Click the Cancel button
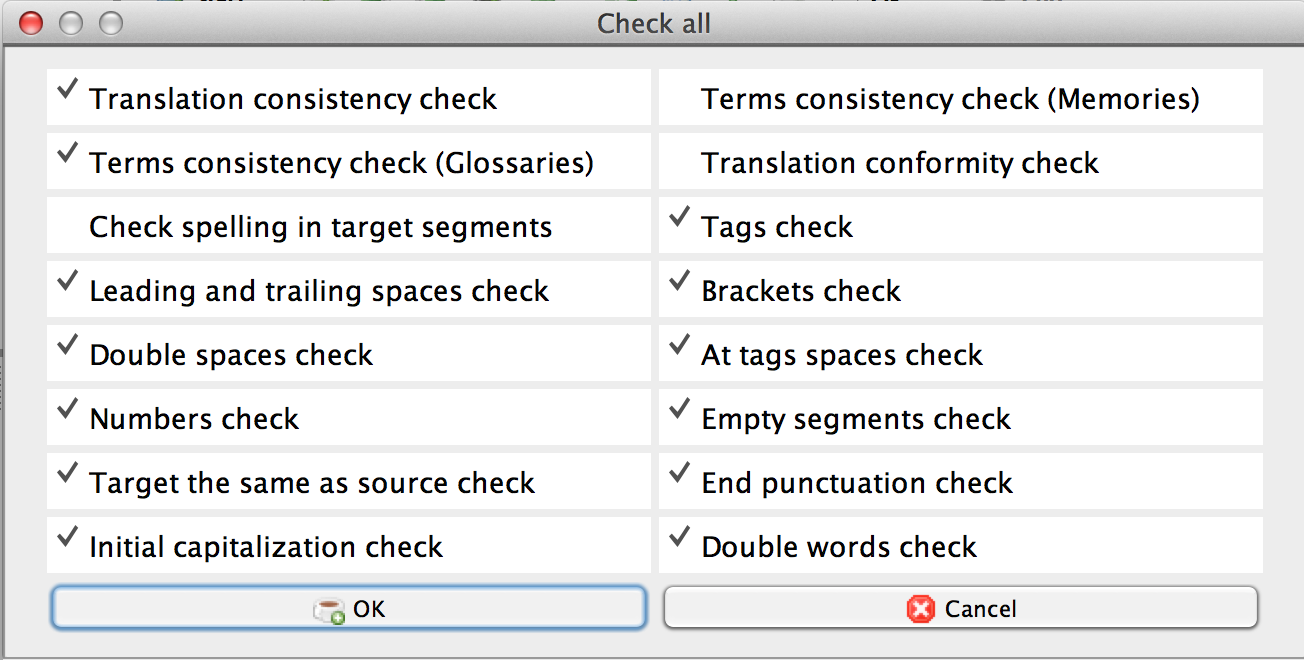The width and height of the screenshot is (1304, 660). [960, 608]
